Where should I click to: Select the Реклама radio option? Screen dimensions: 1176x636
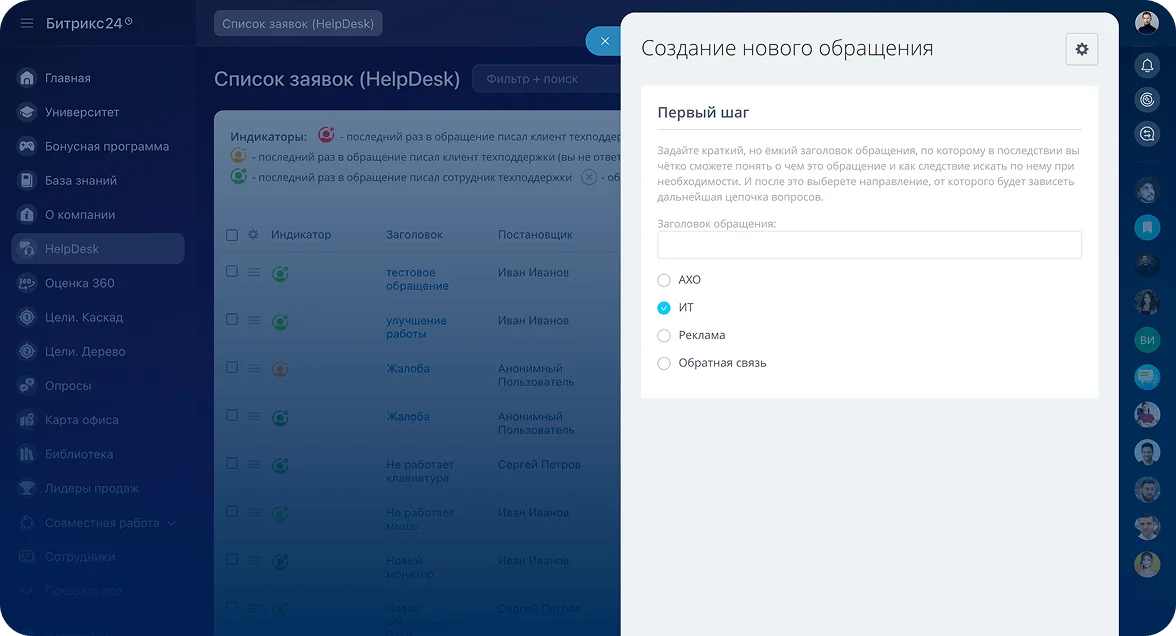click(664, 335)
